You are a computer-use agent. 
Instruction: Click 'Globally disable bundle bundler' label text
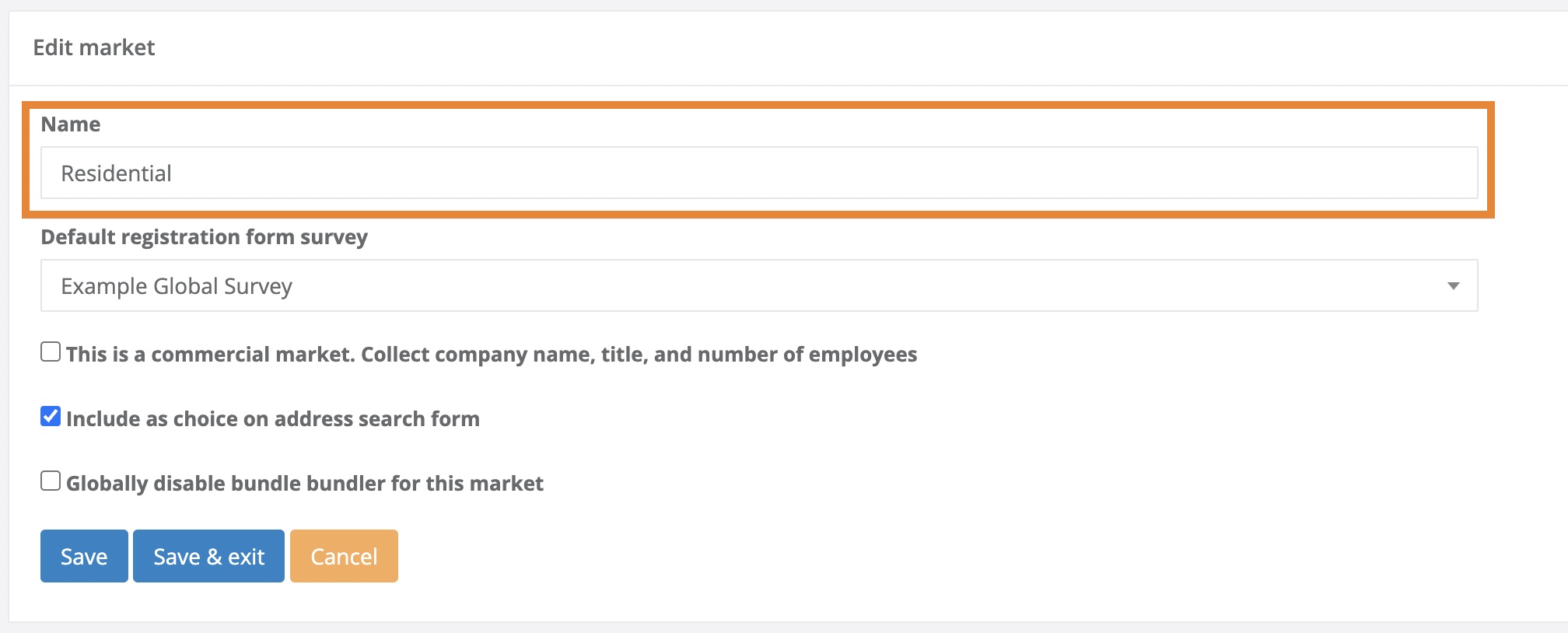coord(304,484)
